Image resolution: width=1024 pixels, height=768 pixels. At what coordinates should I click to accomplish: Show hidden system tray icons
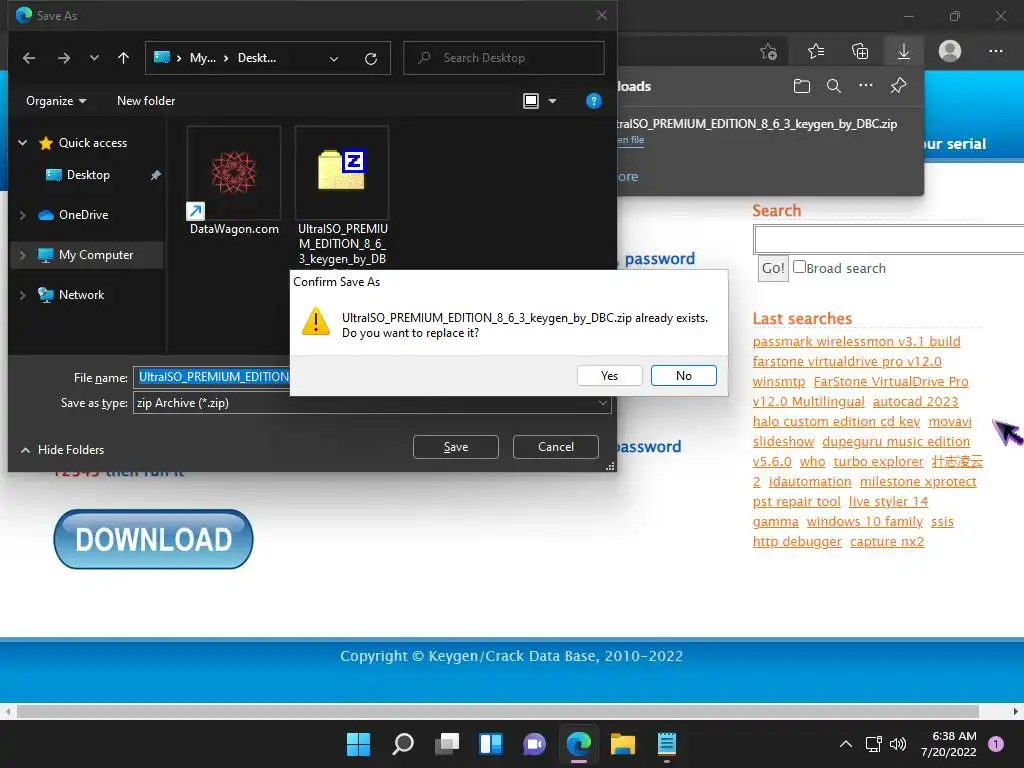coord(846,744)
